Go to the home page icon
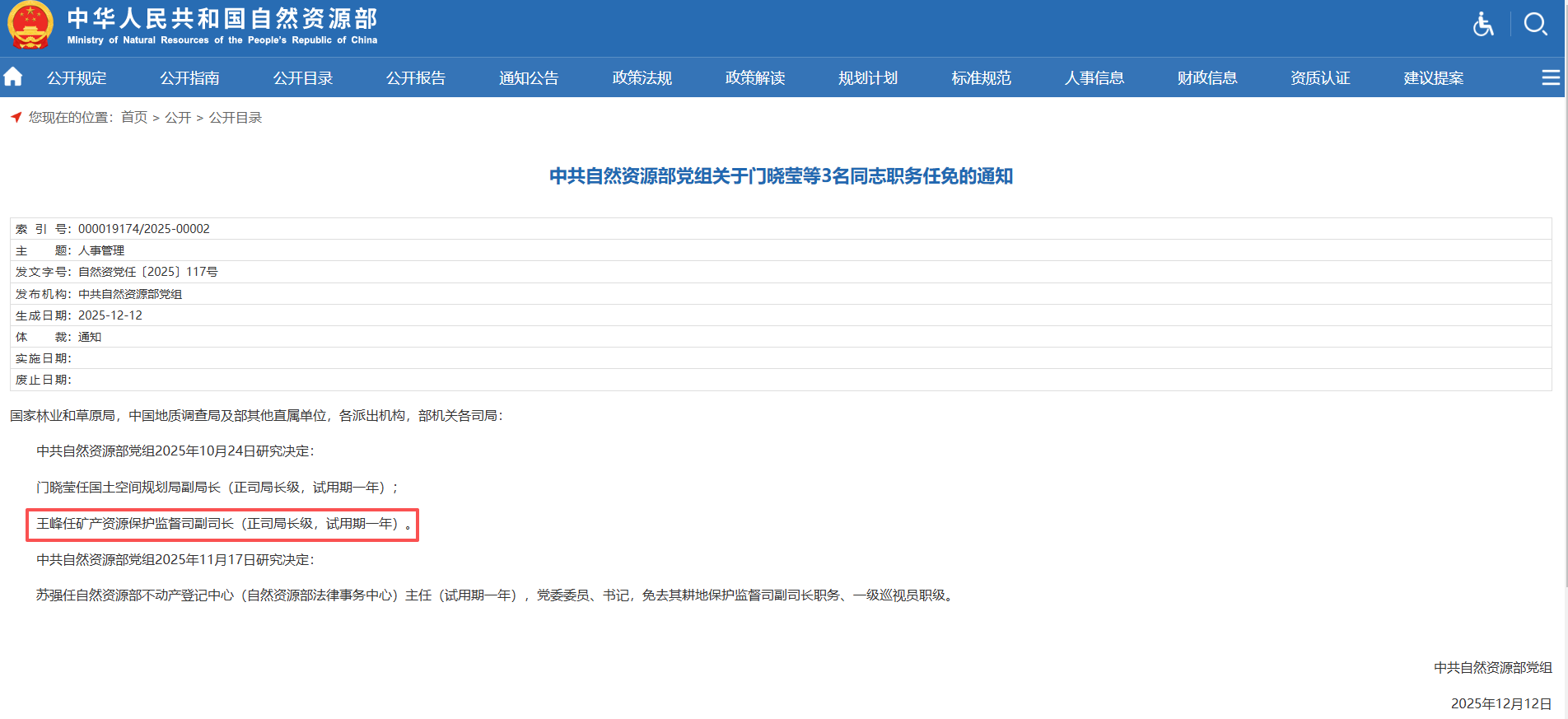This screenshot has width=1568, height=719. pyautogui.click(x=13, y=77)
